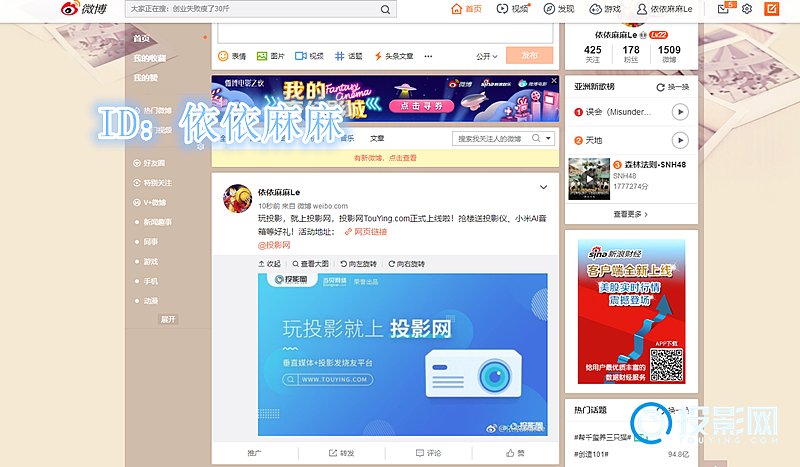Open the 178 粉丝 followers count
Viewport: 800px width, 467px height.
pos(631,53)
